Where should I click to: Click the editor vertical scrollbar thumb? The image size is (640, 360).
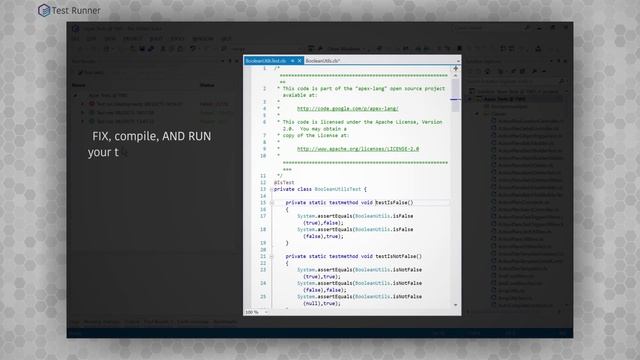[x=456, y=95]
